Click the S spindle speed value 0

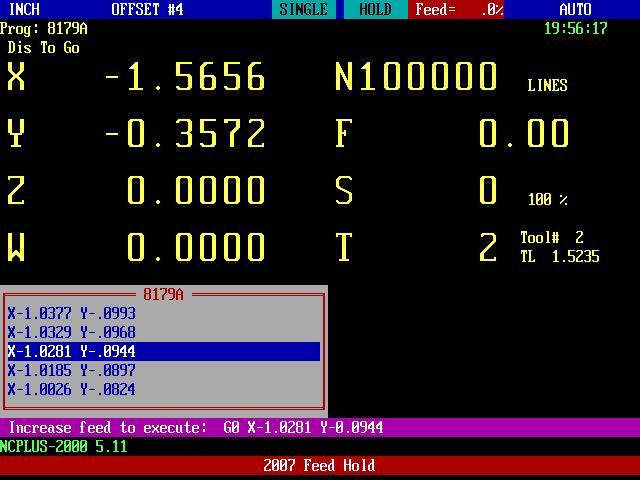488,190
